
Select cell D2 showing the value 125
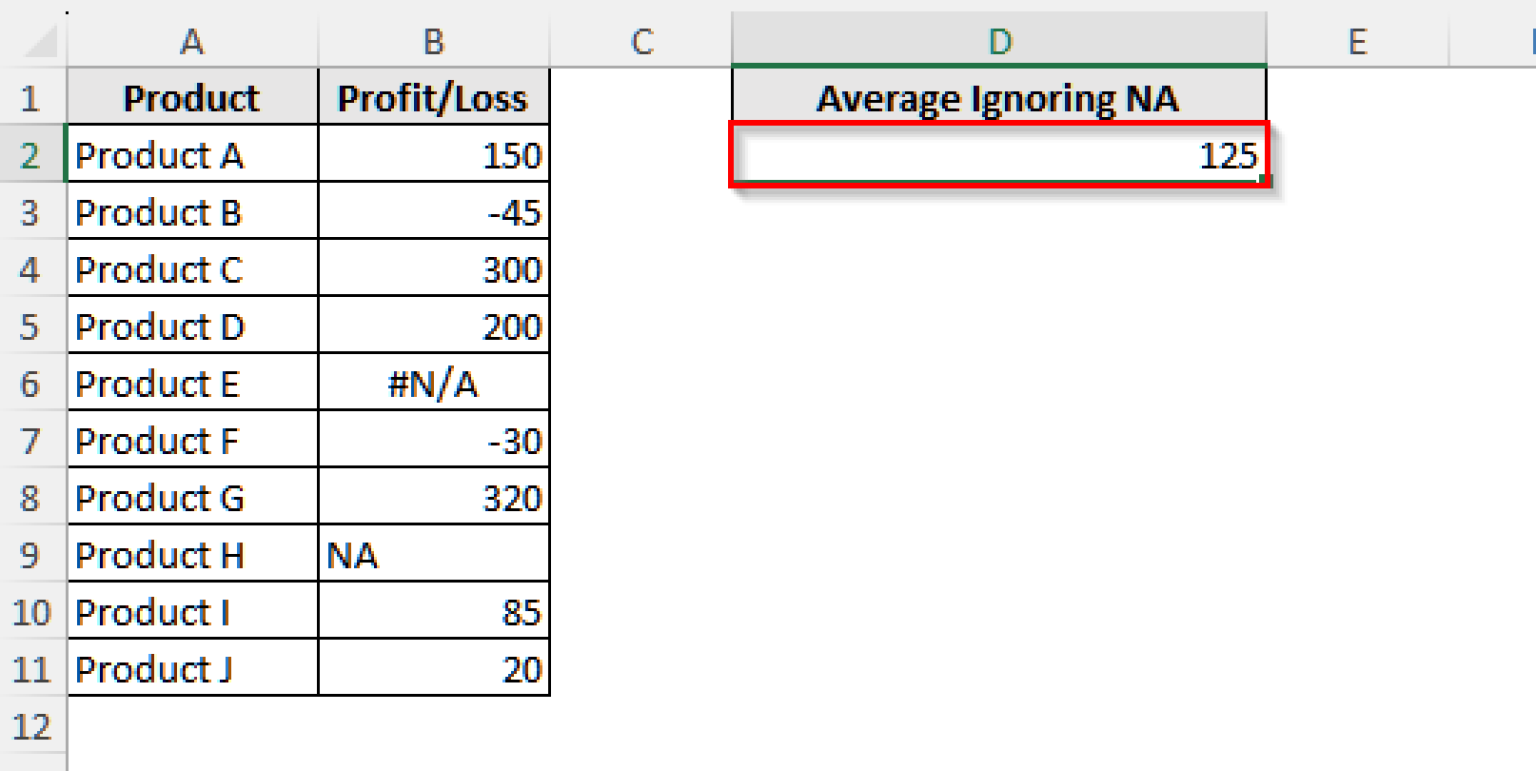pos(1000,156)
